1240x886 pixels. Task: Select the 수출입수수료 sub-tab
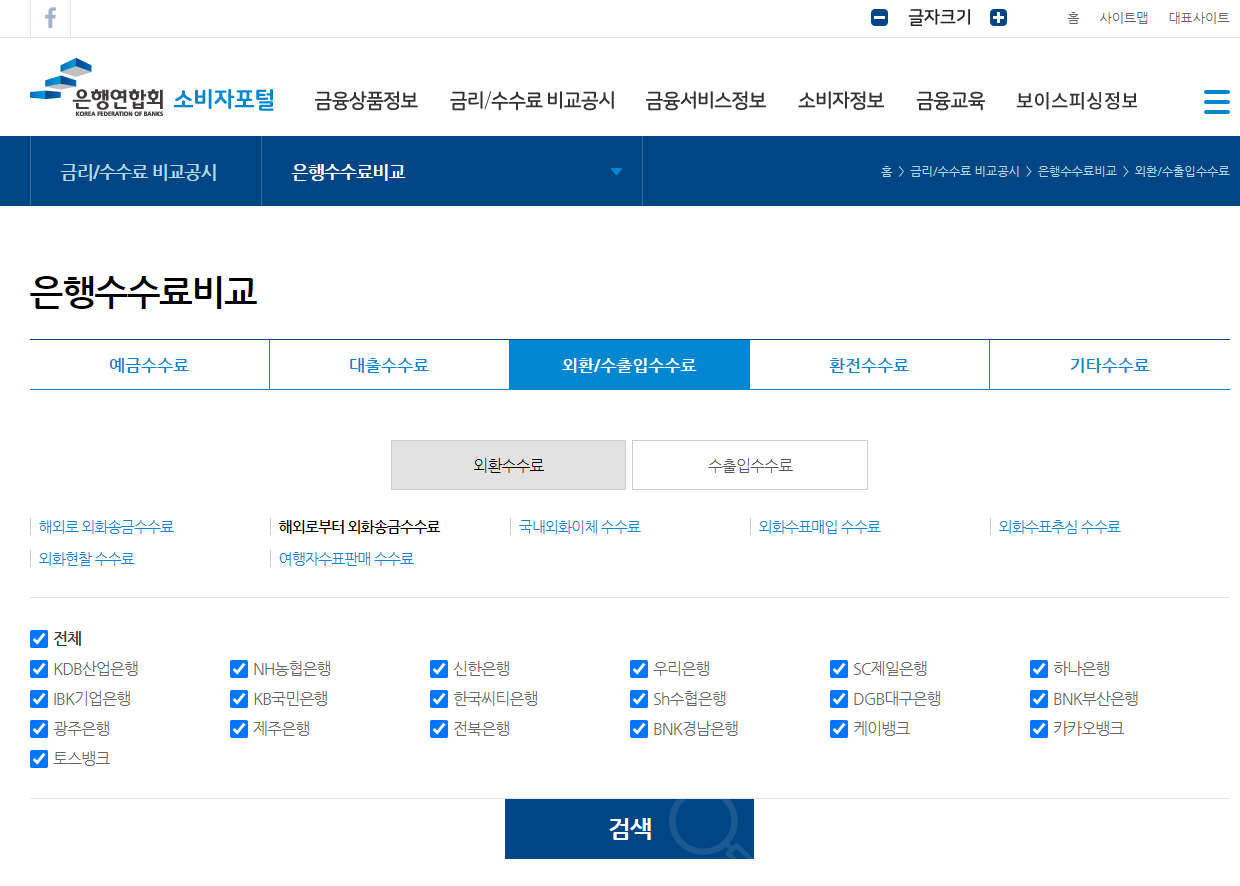749,464
